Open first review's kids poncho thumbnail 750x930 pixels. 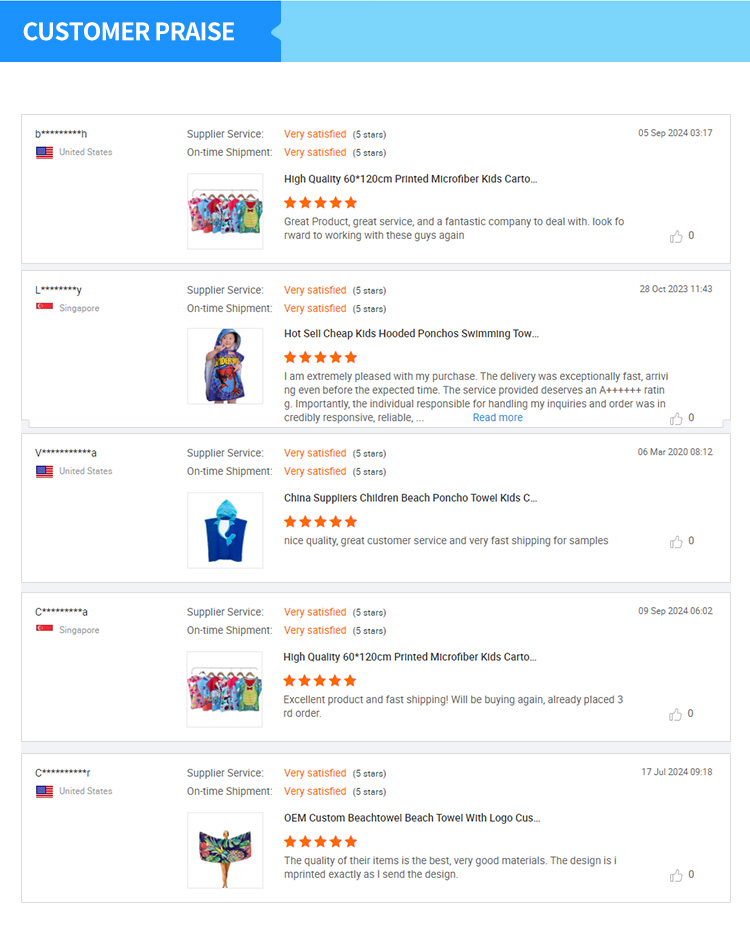pos(225,211)
